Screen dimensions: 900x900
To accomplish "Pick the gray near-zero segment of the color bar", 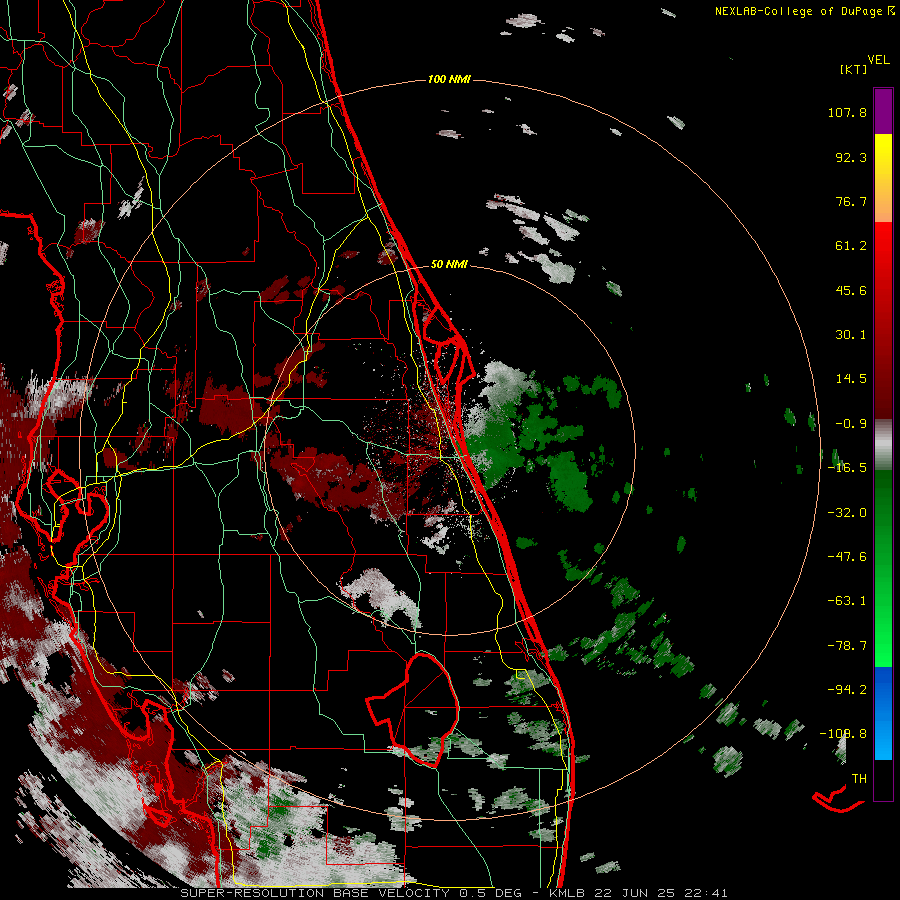I will pyautogui.click(x=883, y=445).
